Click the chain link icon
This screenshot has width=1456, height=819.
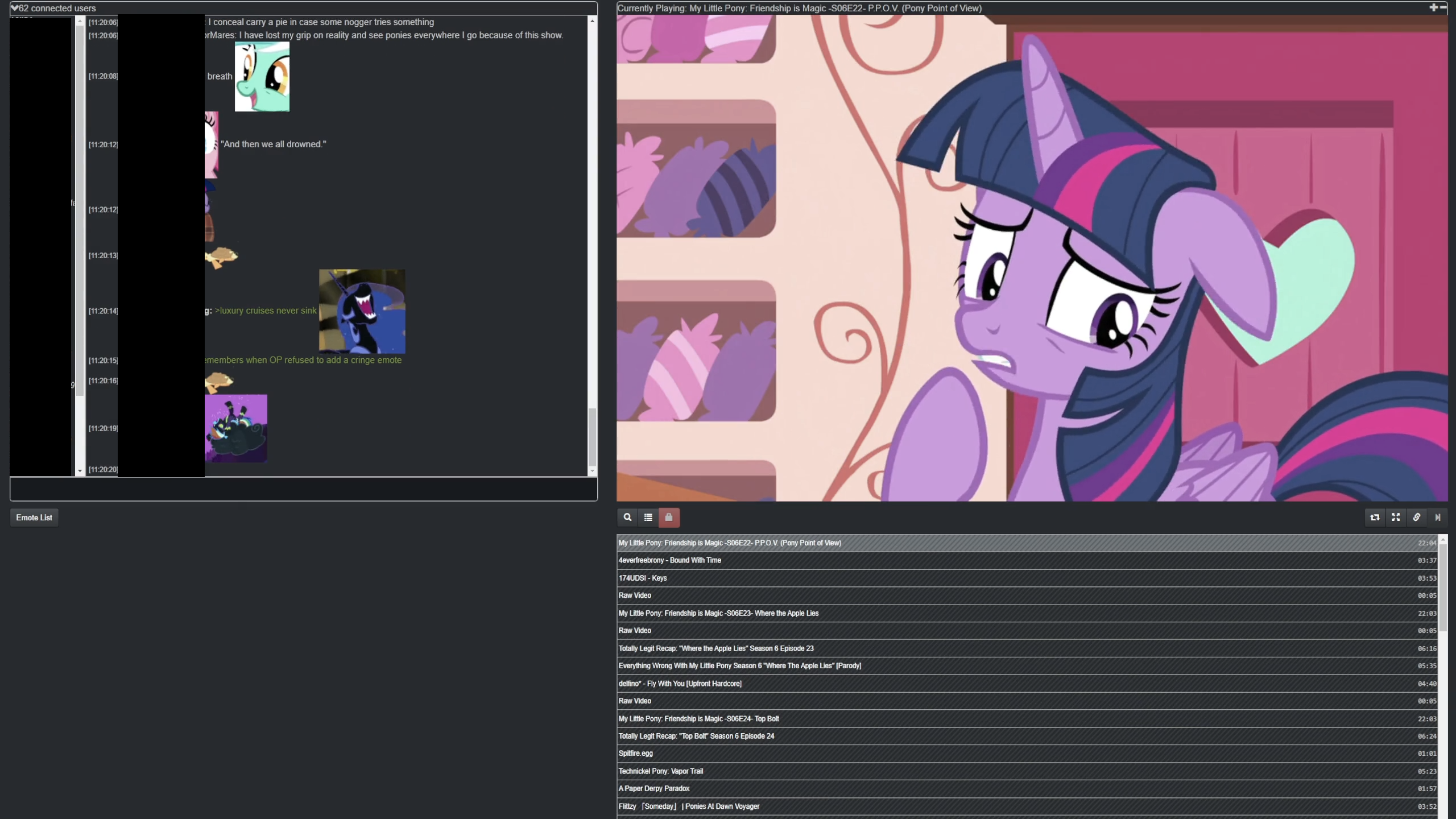point(1416,517)
